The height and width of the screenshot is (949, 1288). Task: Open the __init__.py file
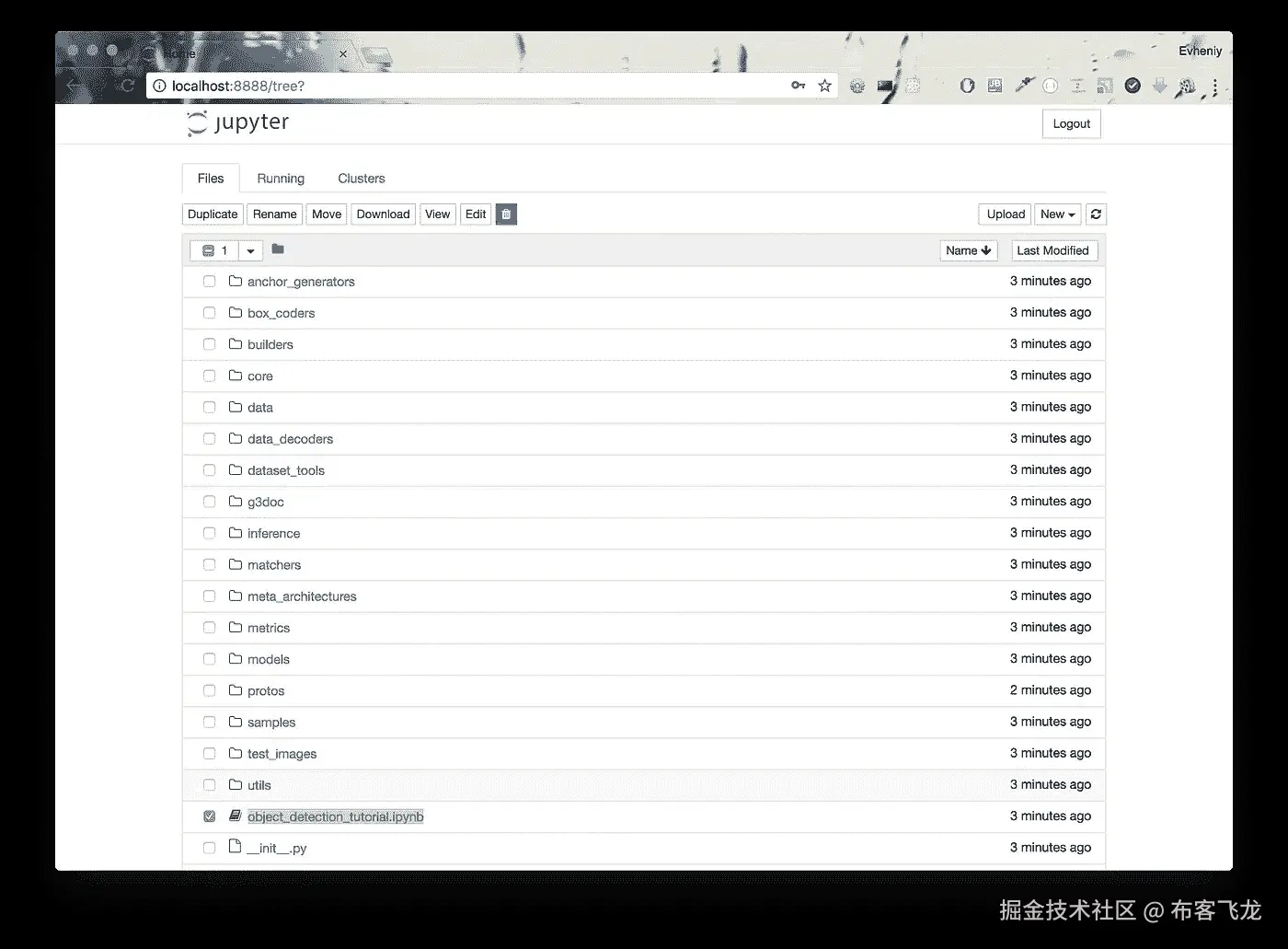click(277, 848)
